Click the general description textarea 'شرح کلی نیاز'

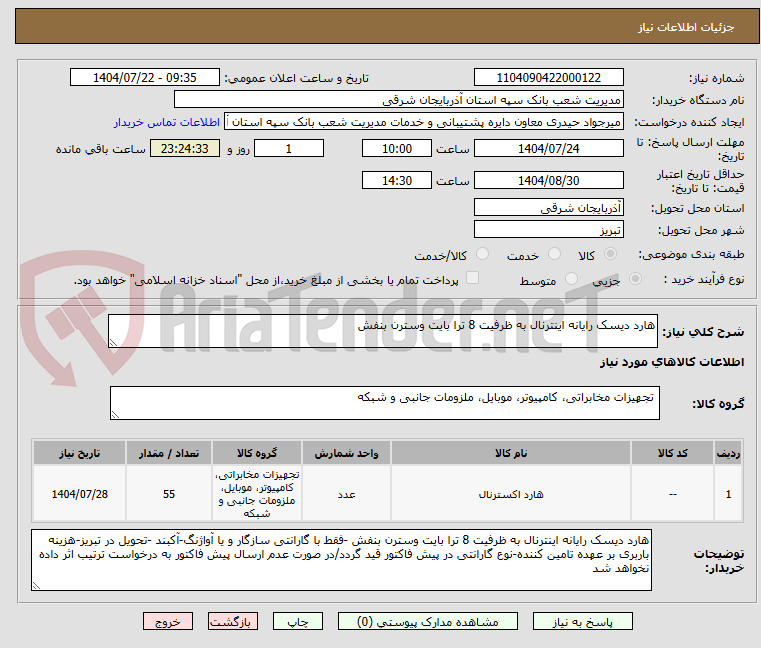pyautogui.click(x=383, y=331)
